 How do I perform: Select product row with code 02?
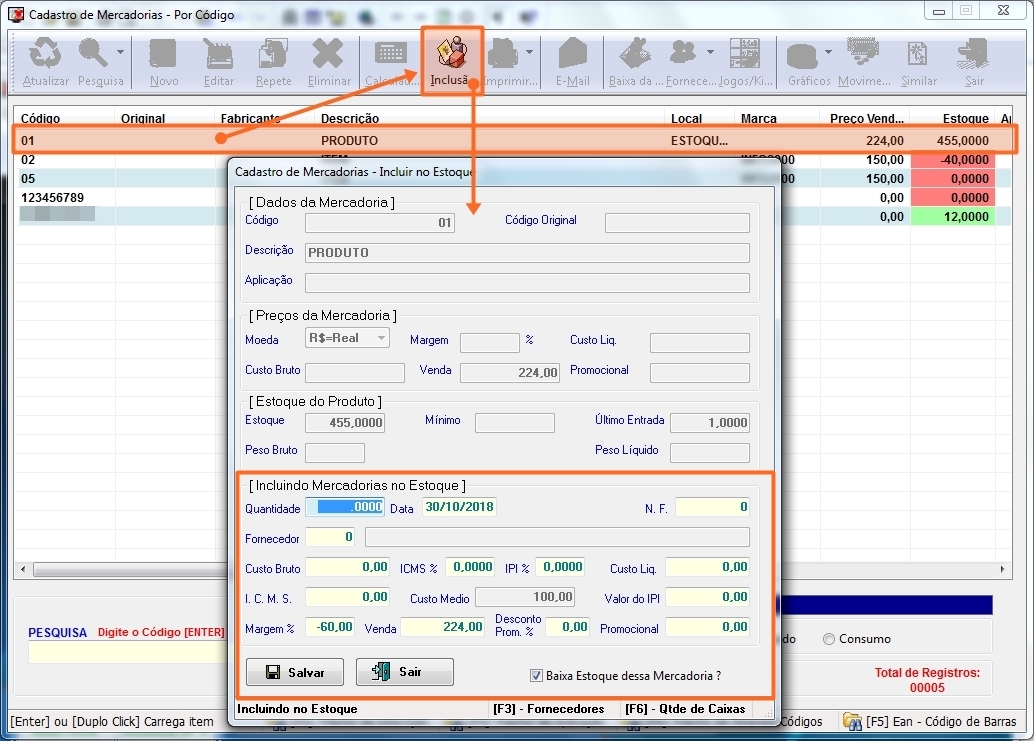pos(60,160)
